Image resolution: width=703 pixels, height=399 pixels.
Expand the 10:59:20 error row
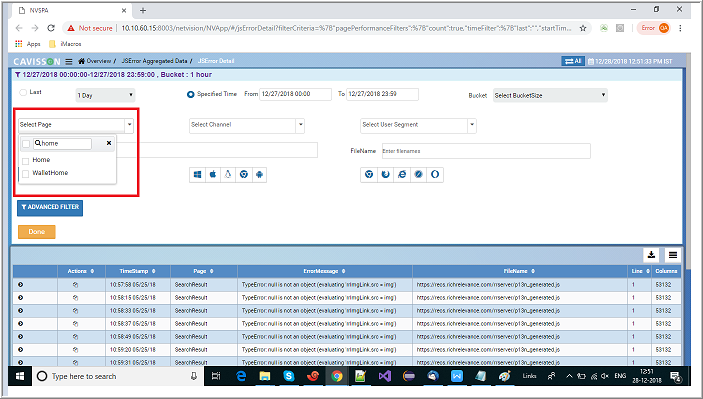coord(21,350)
